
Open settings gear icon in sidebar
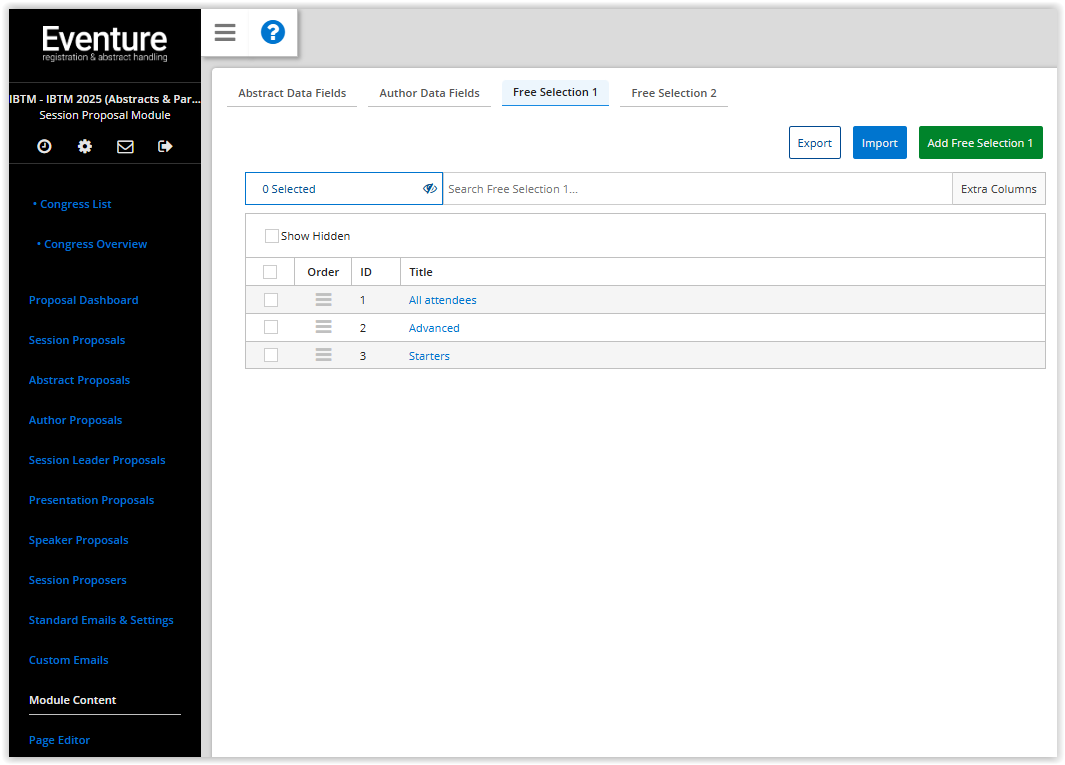click(85, 146)
